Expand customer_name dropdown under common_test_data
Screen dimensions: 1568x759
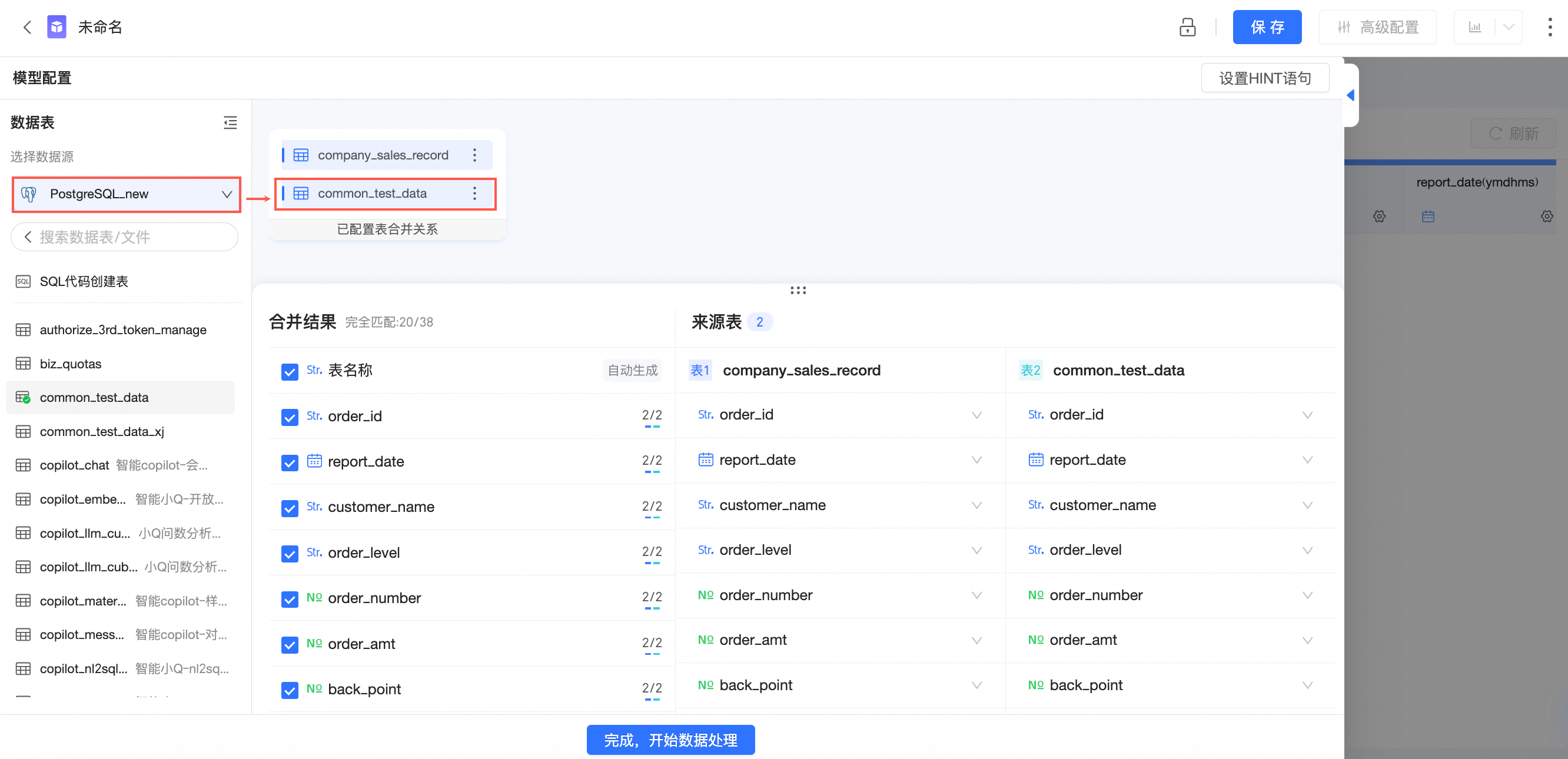(1307, 505)
